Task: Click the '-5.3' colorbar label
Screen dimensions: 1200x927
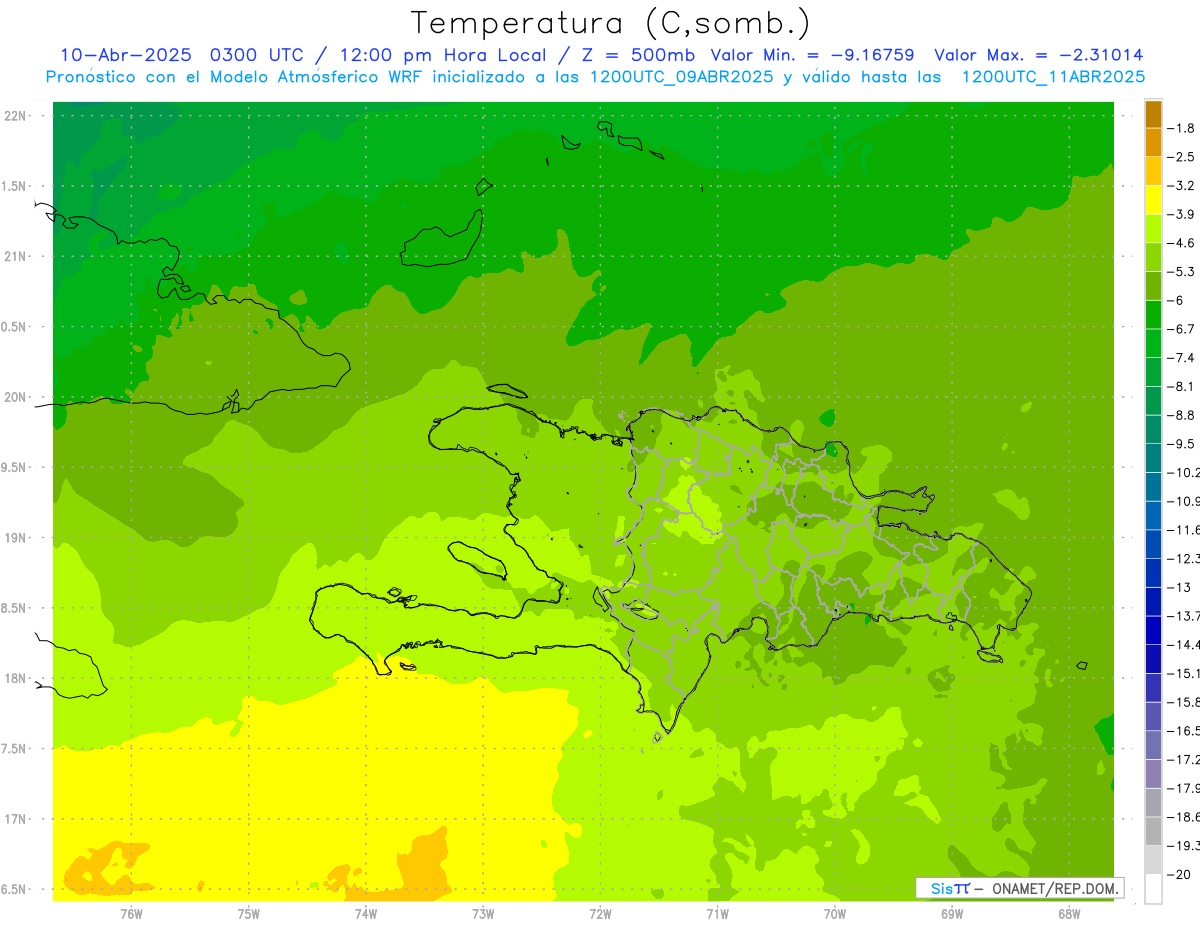Action: 1181,272
